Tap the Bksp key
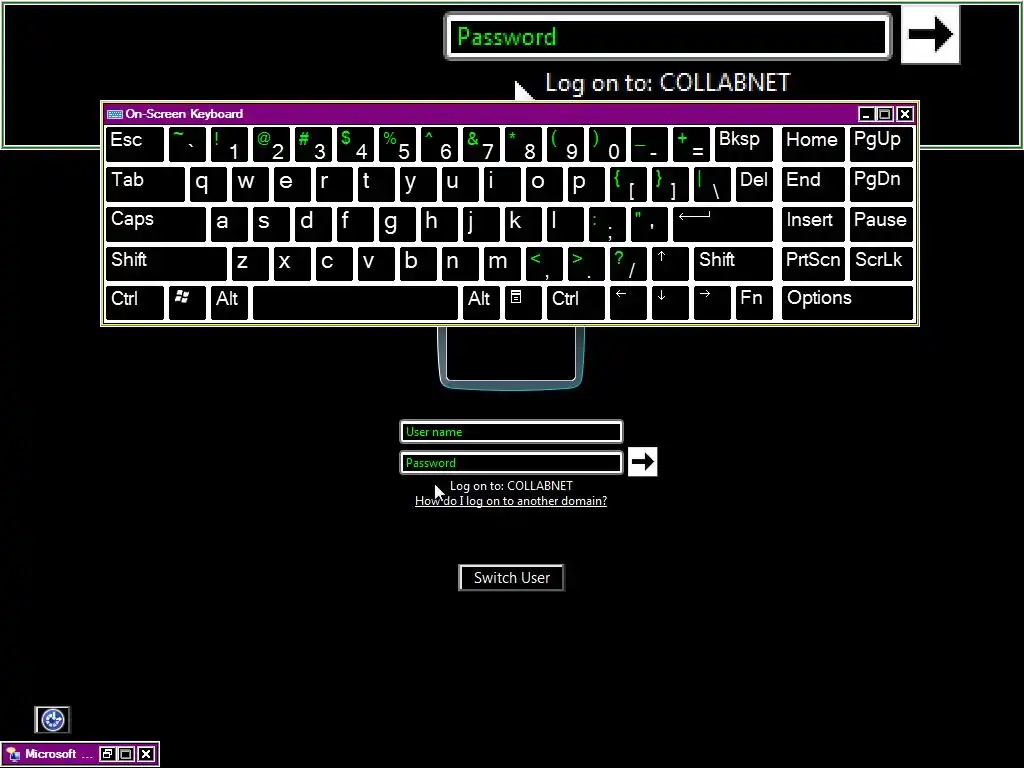The height and width of the screenshot is (768, 1024). (x=744, y=144)
